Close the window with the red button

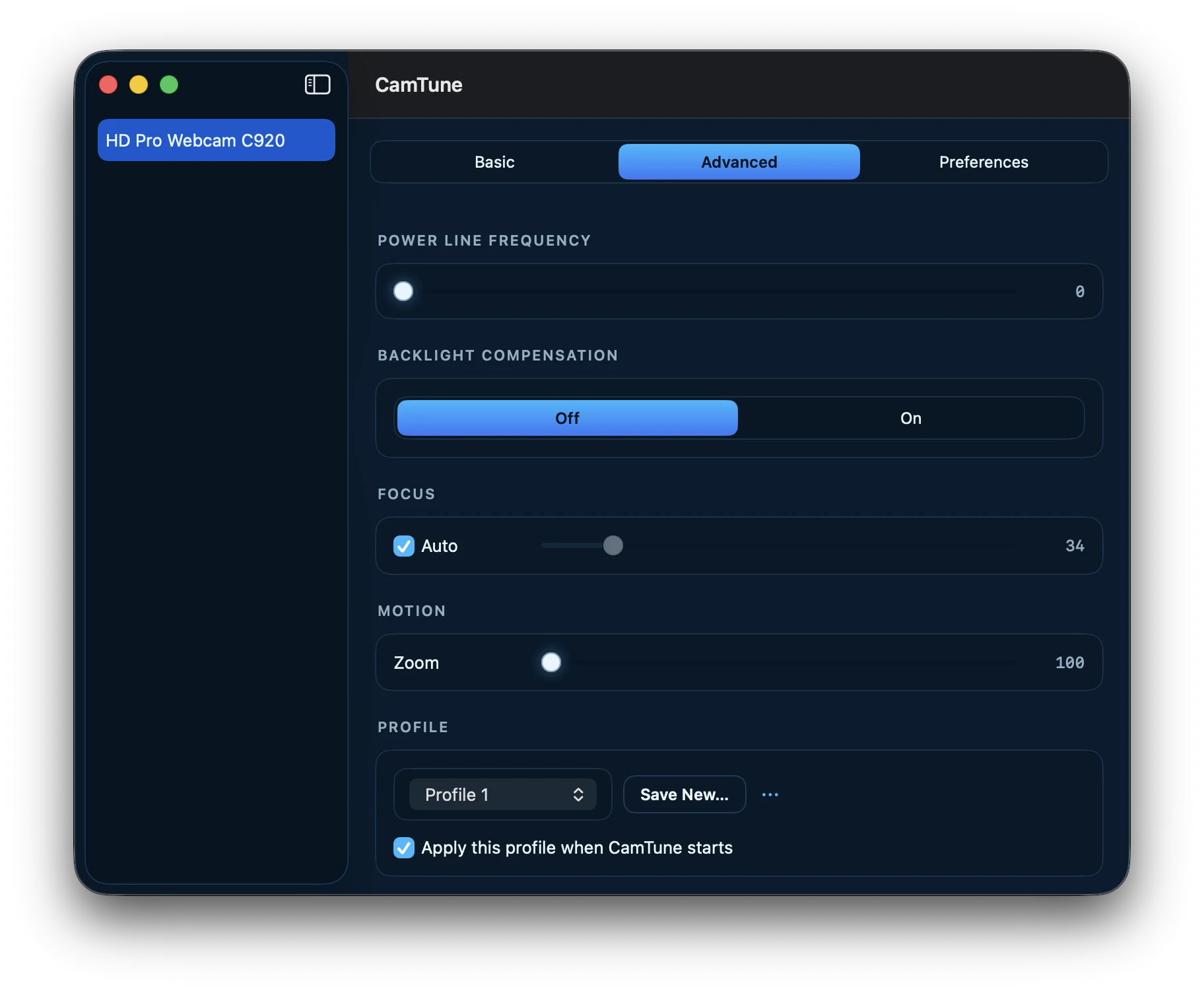pyautogui.click(x=108, y=85)
